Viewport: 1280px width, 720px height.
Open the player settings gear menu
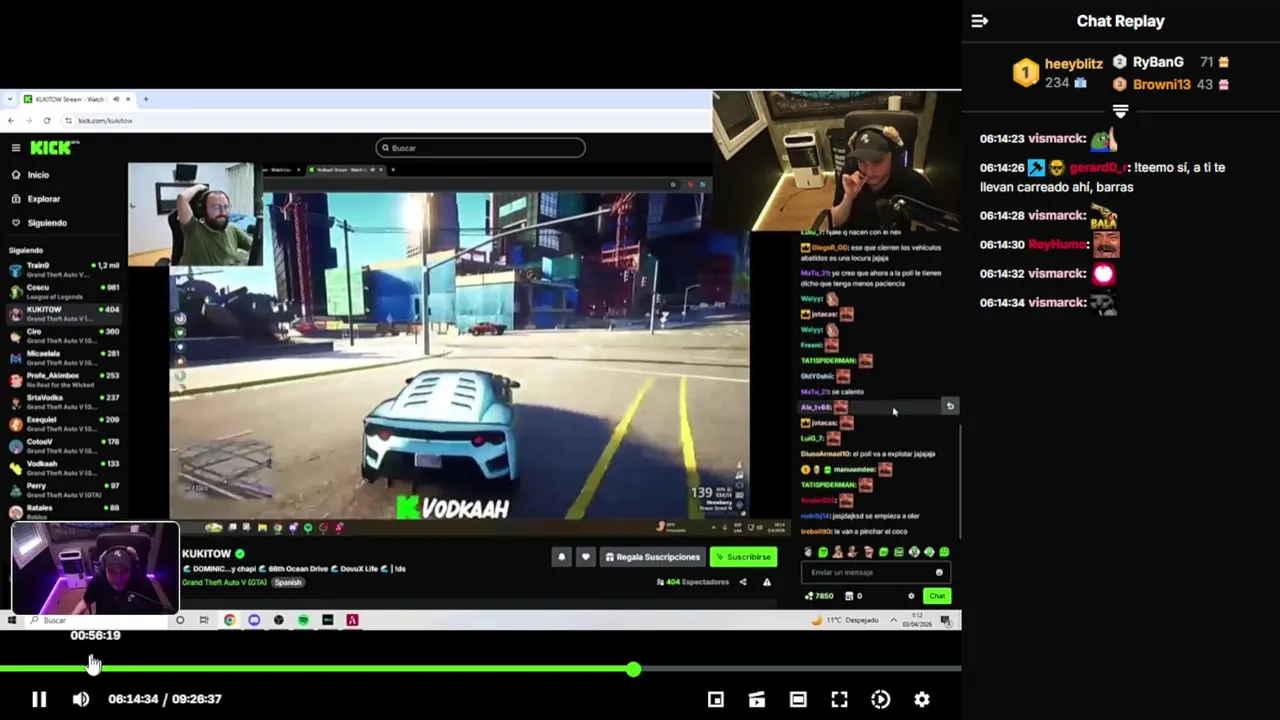pyautogui.click(x=922, y=700)
